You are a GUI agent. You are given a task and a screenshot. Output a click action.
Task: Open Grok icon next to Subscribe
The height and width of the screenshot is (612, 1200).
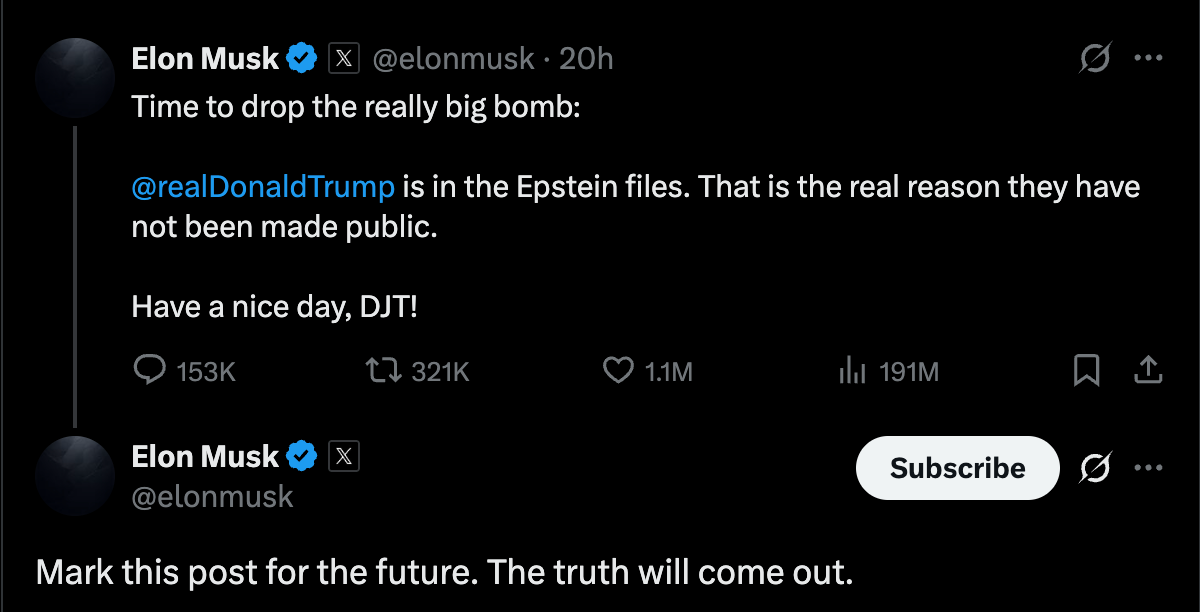[1095, 467]
